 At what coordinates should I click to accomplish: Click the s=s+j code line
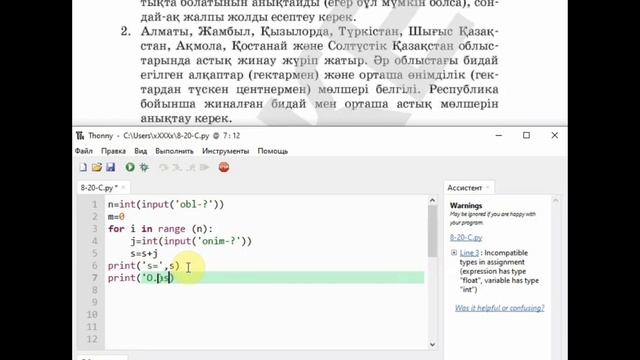point(144,253)
